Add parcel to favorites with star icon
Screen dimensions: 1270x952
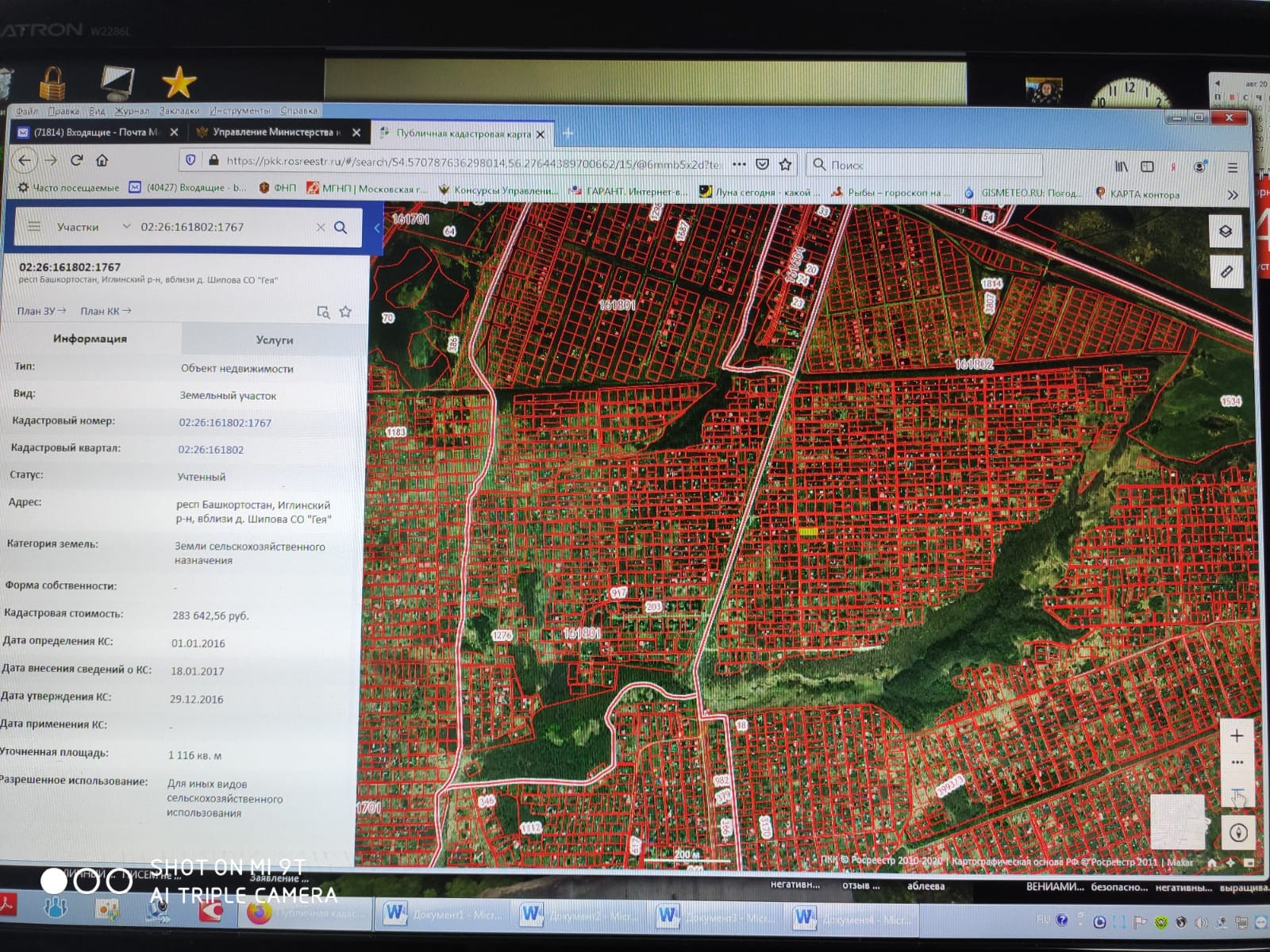tap(345, 312)
